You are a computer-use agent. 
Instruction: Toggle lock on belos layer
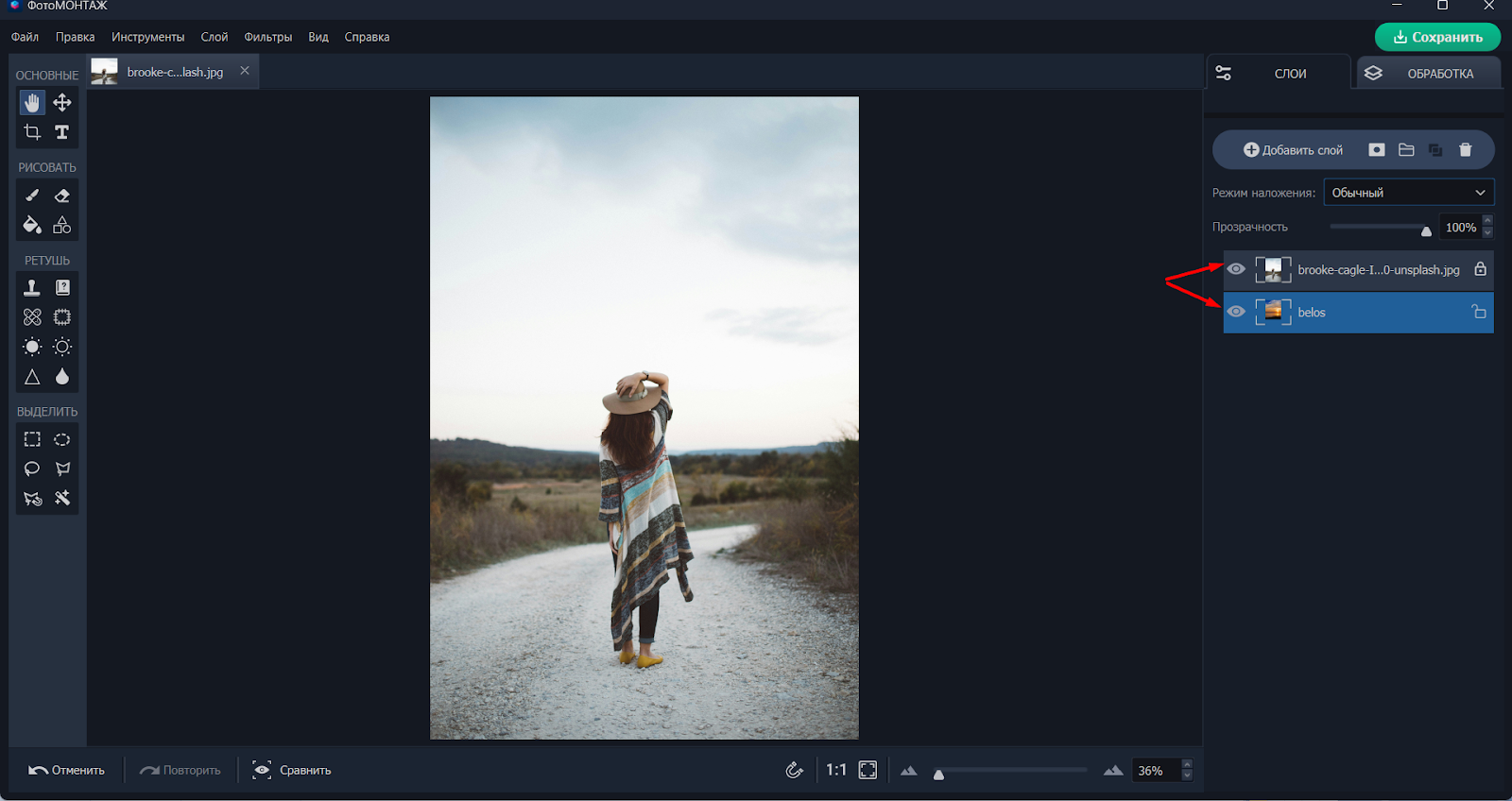[1479, 312]
